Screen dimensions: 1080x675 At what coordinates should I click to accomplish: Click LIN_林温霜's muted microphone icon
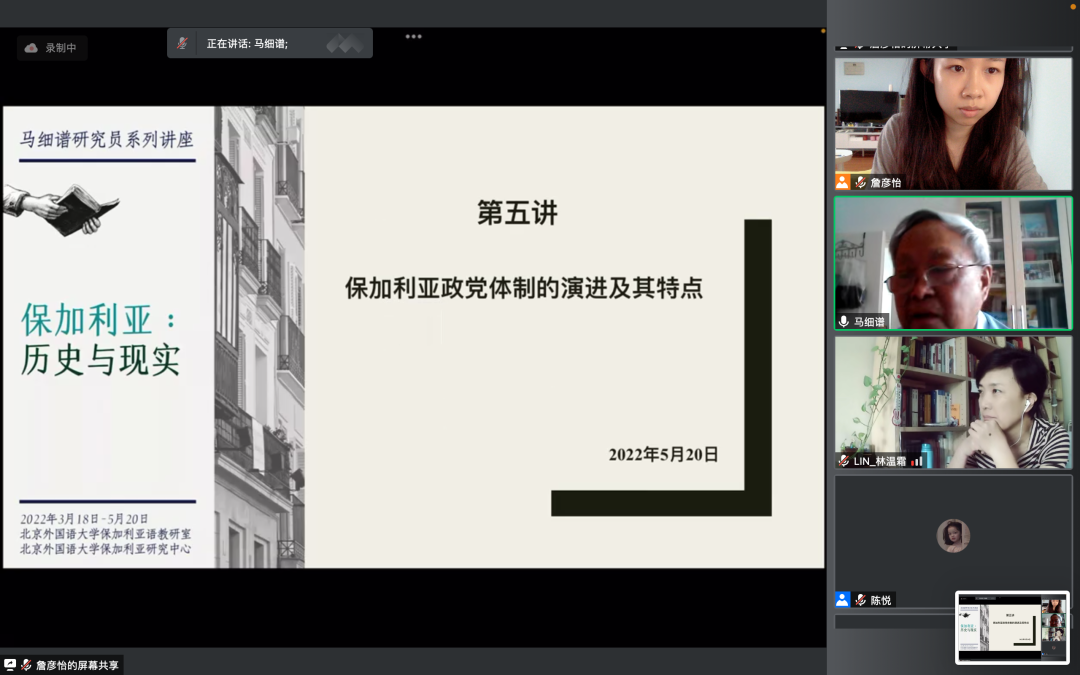844,461
